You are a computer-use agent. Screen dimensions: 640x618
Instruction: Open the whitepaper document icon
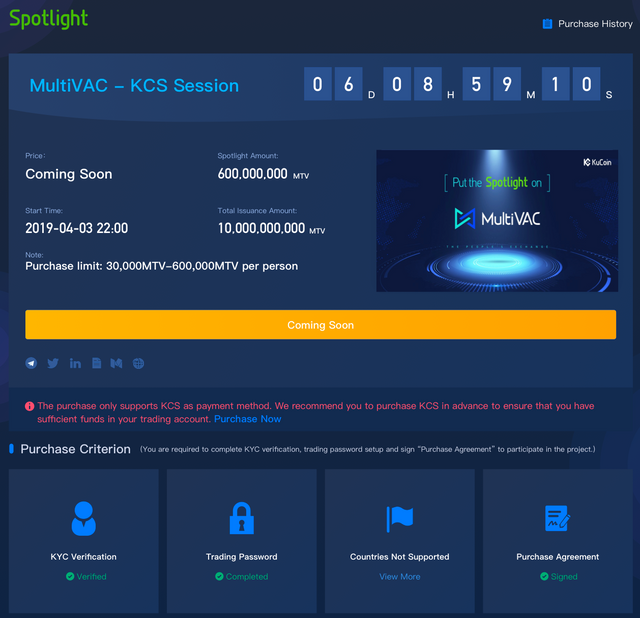pyautogui.click(x=96, y=363)
